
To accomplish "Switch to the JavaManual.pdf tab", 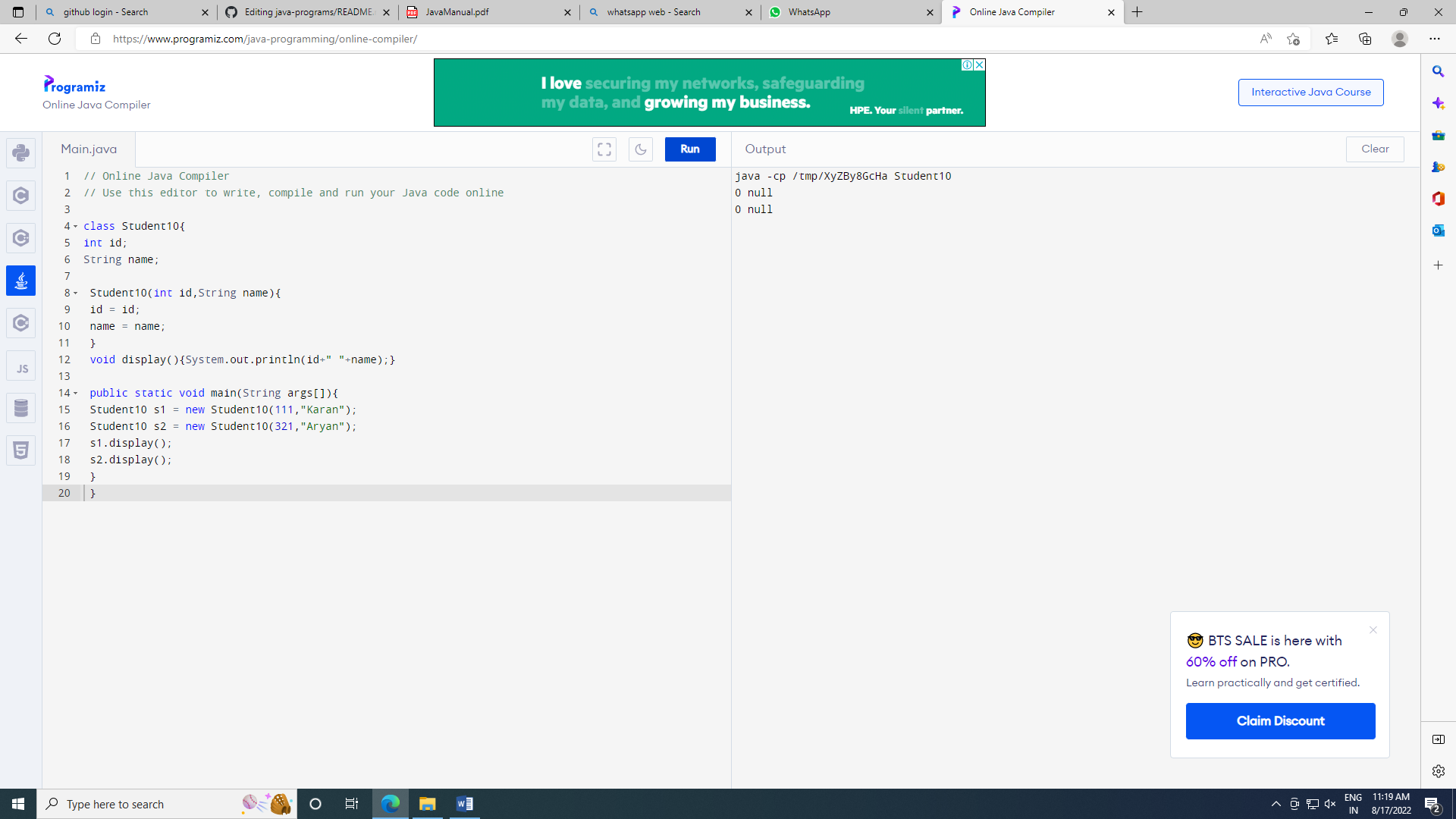I will tap(488, 12).
